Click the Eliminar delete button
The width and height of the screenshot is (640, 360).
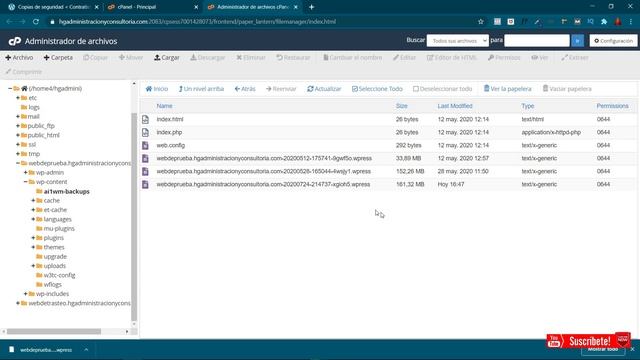tap(251, 58)
